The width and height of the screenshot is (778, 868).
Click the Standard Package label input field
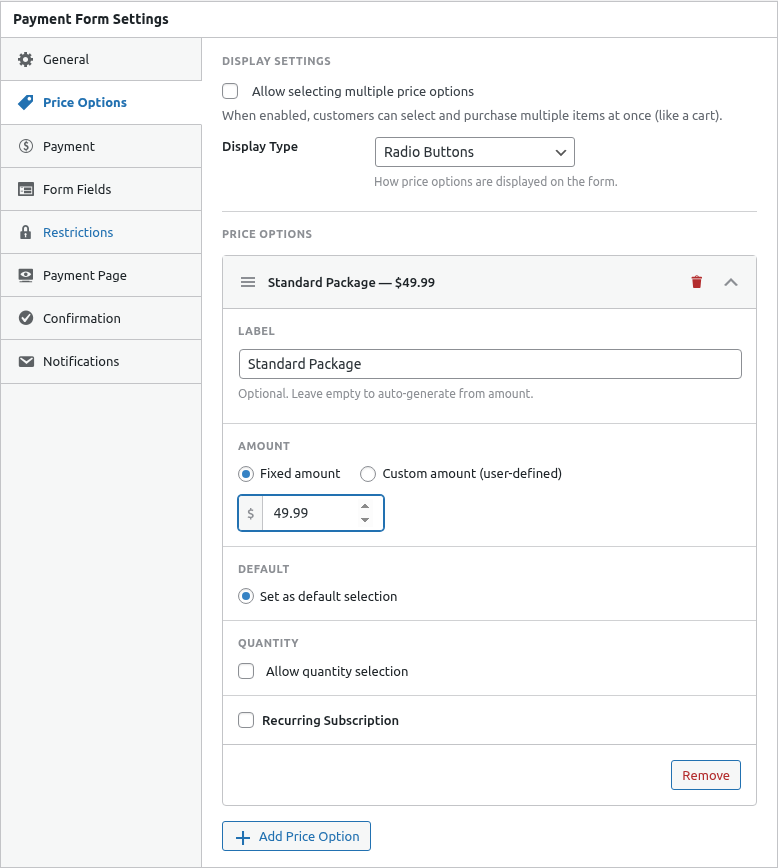[x=489, y=363]
